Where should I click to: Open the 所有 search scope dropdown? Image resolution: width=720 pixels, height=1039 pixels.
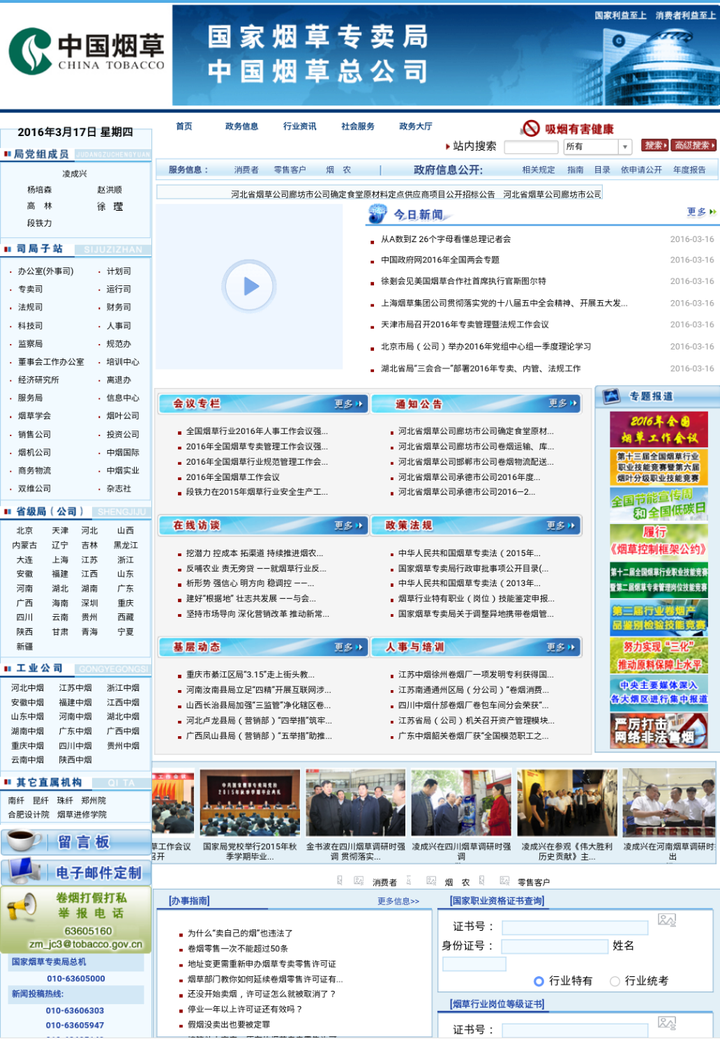coord(597,146)
